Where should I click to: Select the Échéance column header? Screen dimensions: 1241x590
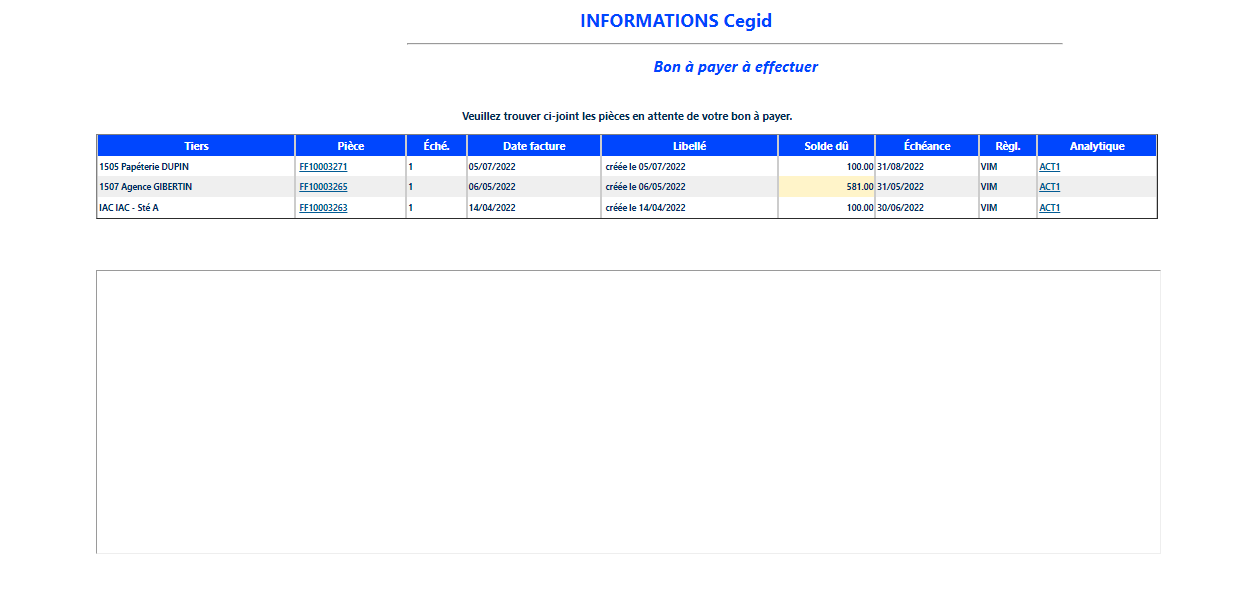(x=926, y=146)
